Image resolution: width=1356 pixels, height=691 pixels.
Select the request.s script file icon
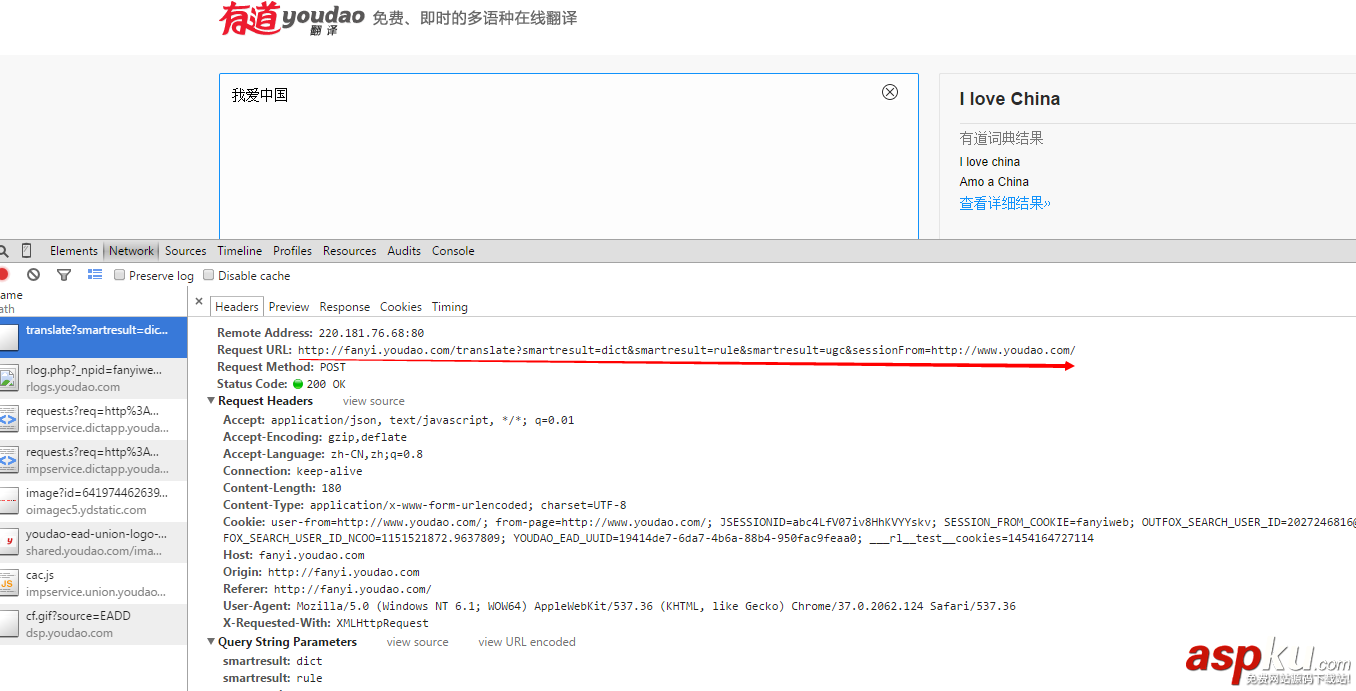click(x=11, y=420)
